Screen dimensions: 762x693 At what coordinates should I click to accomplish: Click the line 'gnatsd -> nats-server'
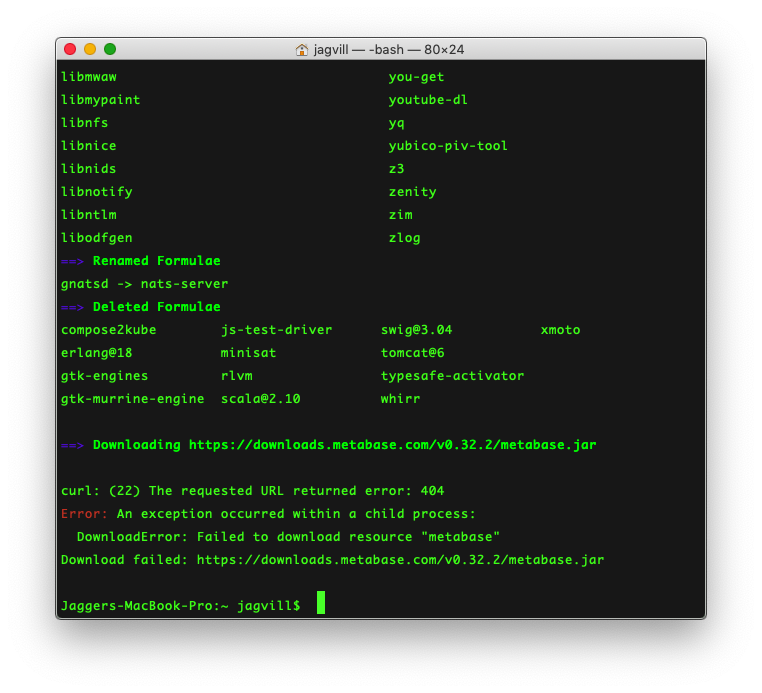(x=144, y=284)
